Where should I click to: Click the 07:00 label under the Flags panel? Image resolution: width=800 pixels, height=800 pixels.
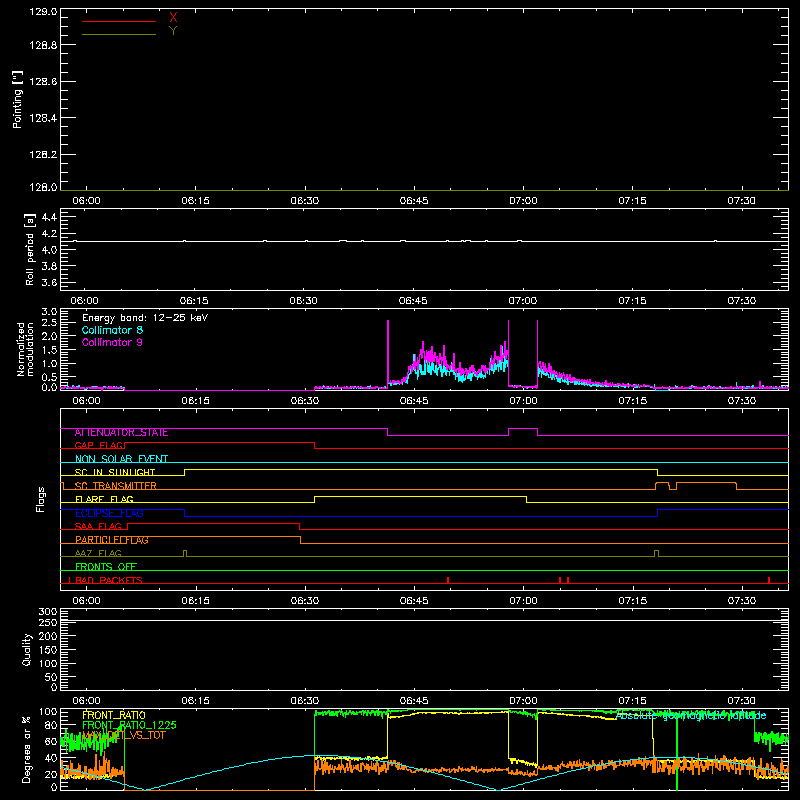(523, 601)
